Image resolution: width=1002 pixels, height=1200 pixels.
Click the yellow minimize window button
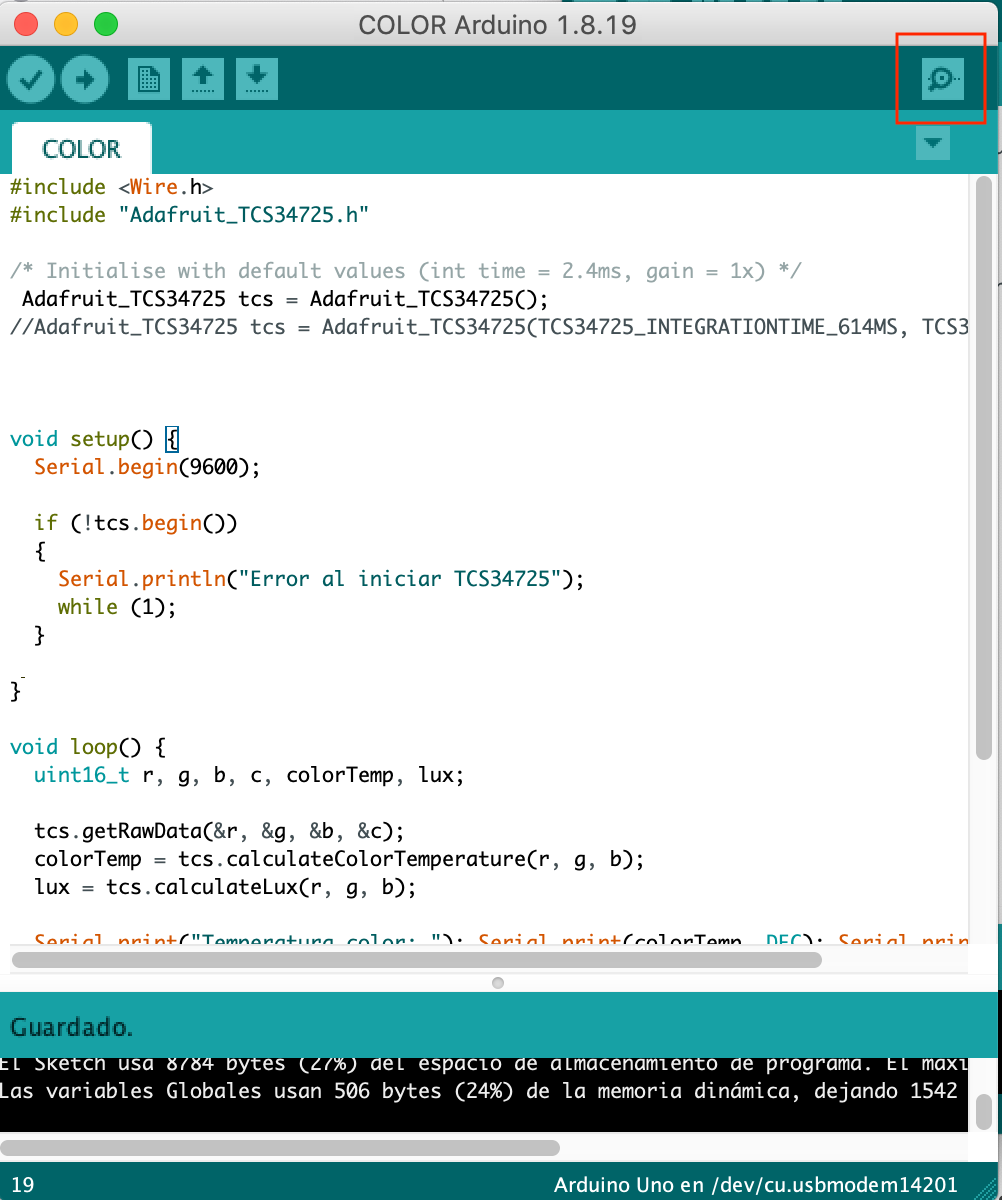[66, 24]
